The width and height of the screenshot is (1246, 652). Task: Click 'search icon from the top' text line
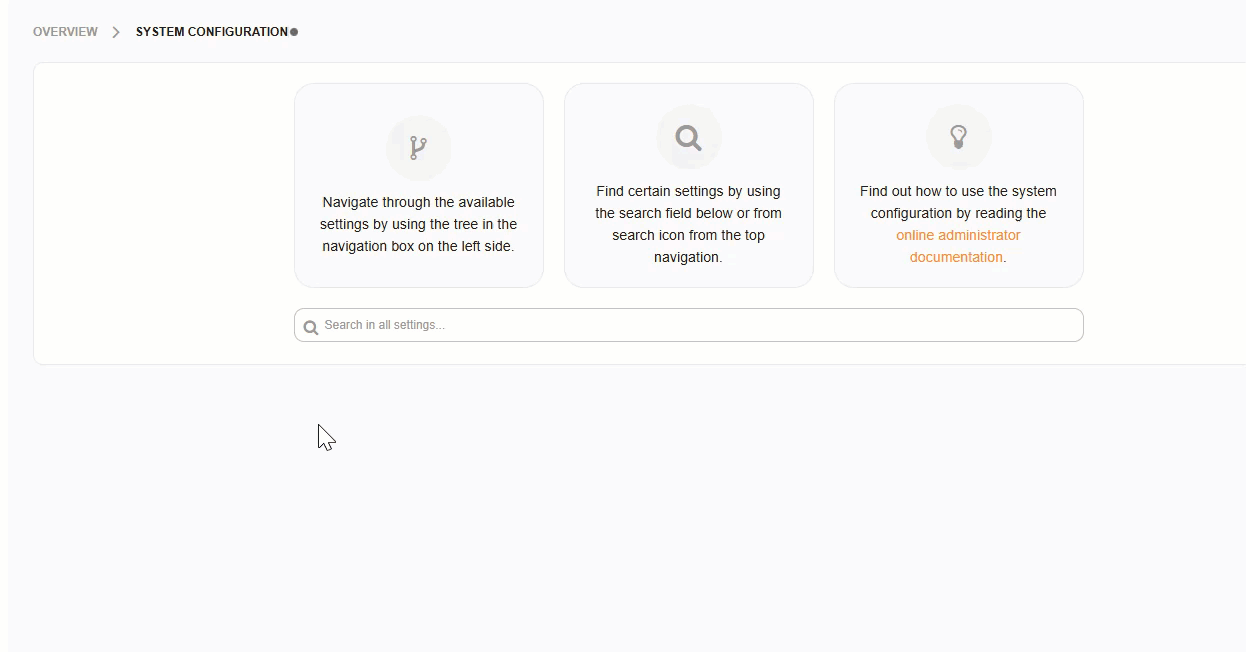pos(688,235)
